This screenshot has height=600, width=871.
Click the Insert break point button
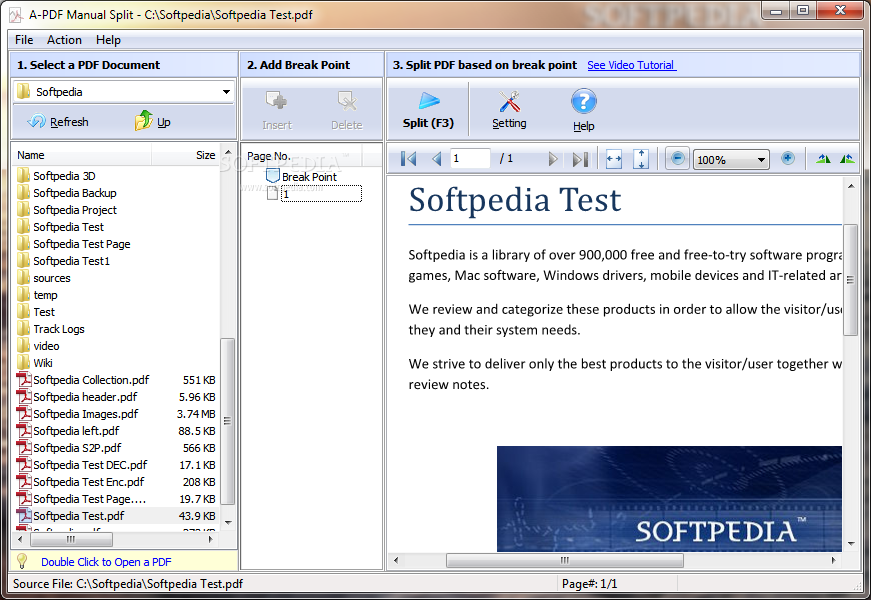pyautogui.click(x=277, y=111)
